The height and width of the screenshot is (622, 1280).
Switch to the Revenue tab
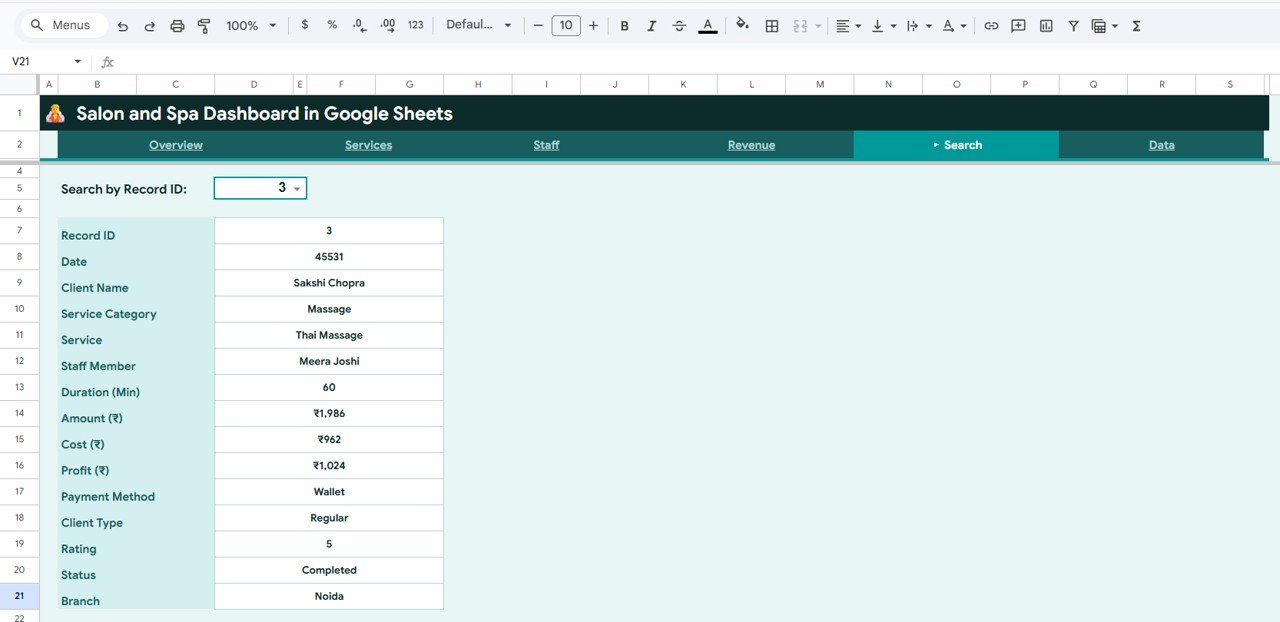click(x=751, y=144)
